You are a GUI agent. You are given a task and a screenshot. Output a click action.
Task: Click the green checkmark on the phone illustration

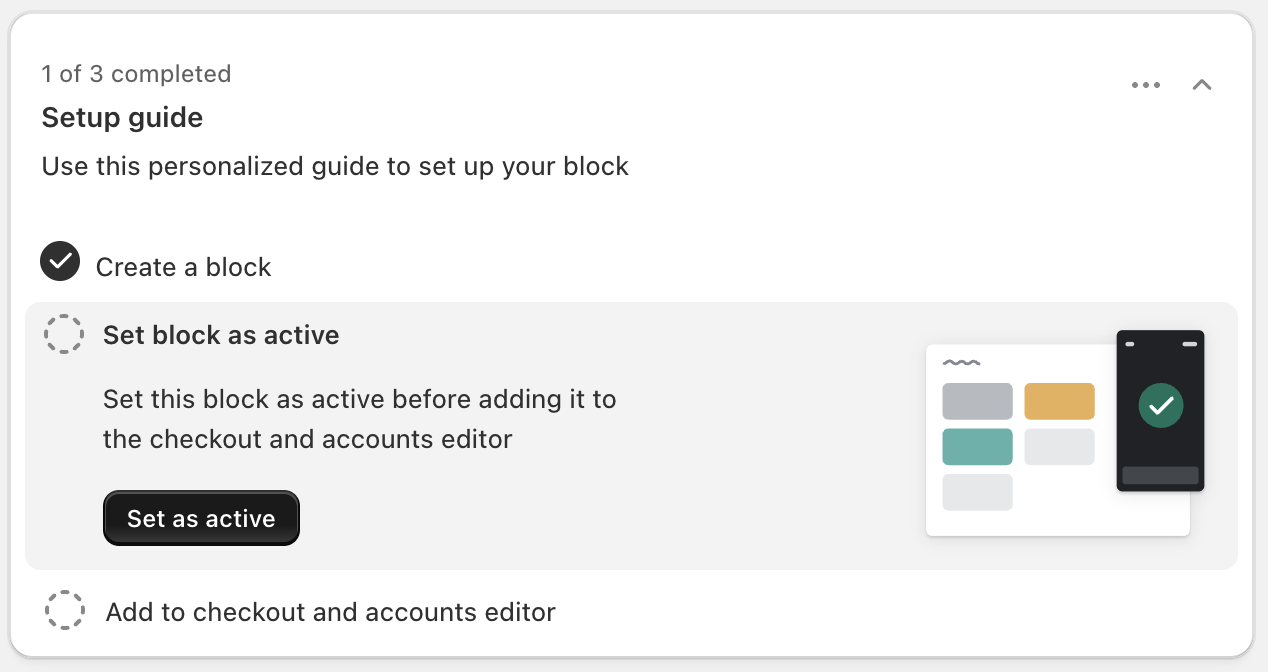pyautogui.click(x=1161, y=405)
